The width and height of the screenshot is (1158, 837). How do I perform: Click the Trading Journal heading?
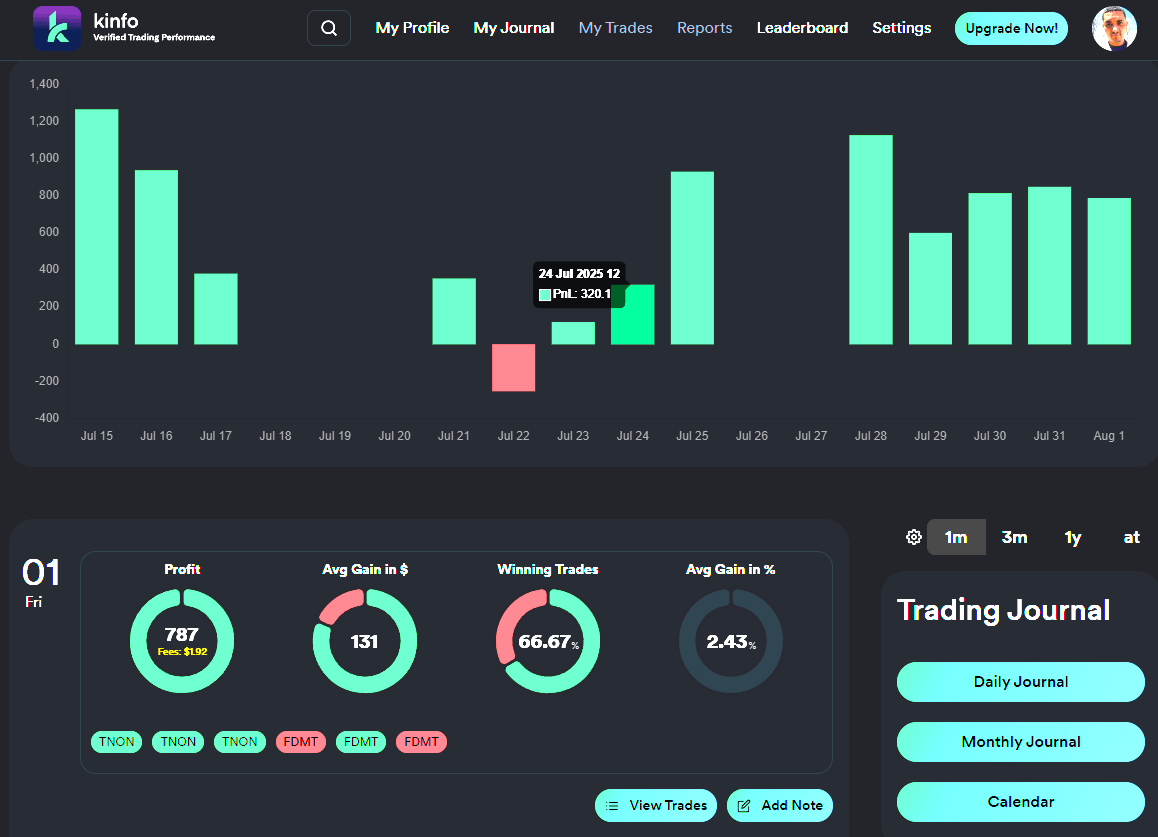pos(1003,610)
